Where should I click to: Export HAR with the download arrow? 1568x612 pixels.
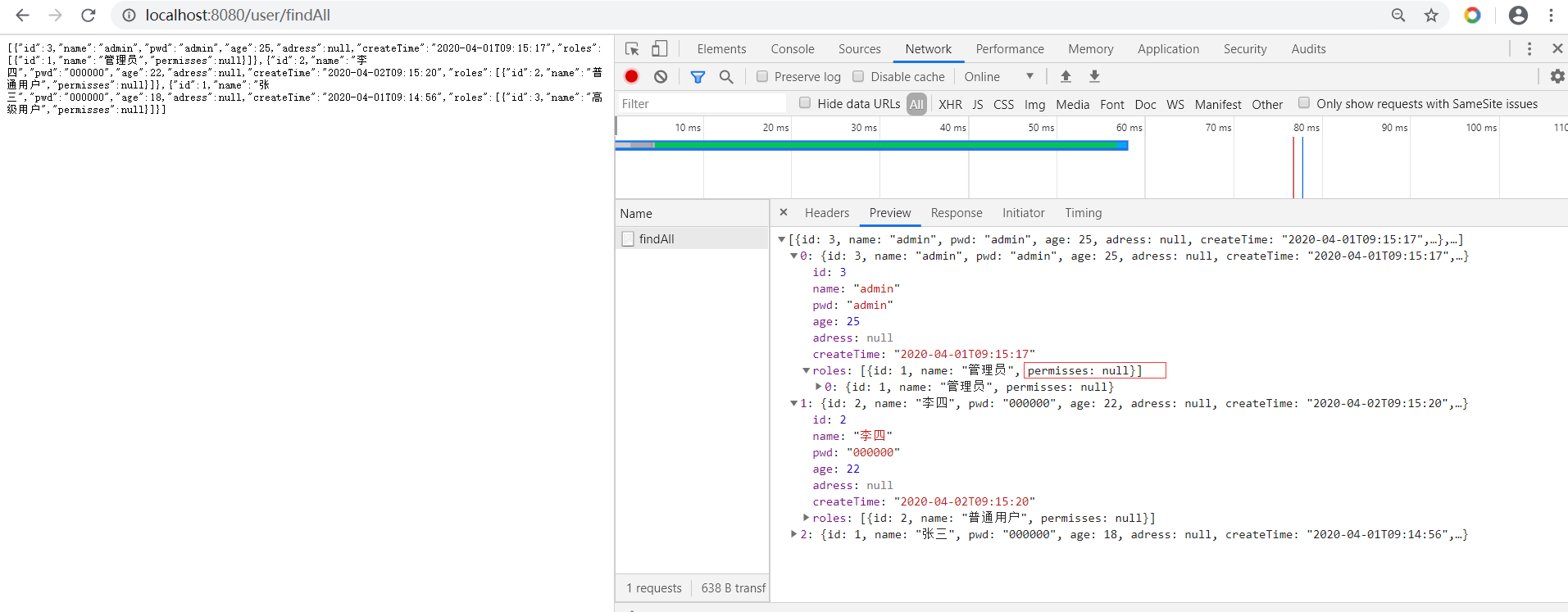pyautogui.click(x=1094, y=76)
